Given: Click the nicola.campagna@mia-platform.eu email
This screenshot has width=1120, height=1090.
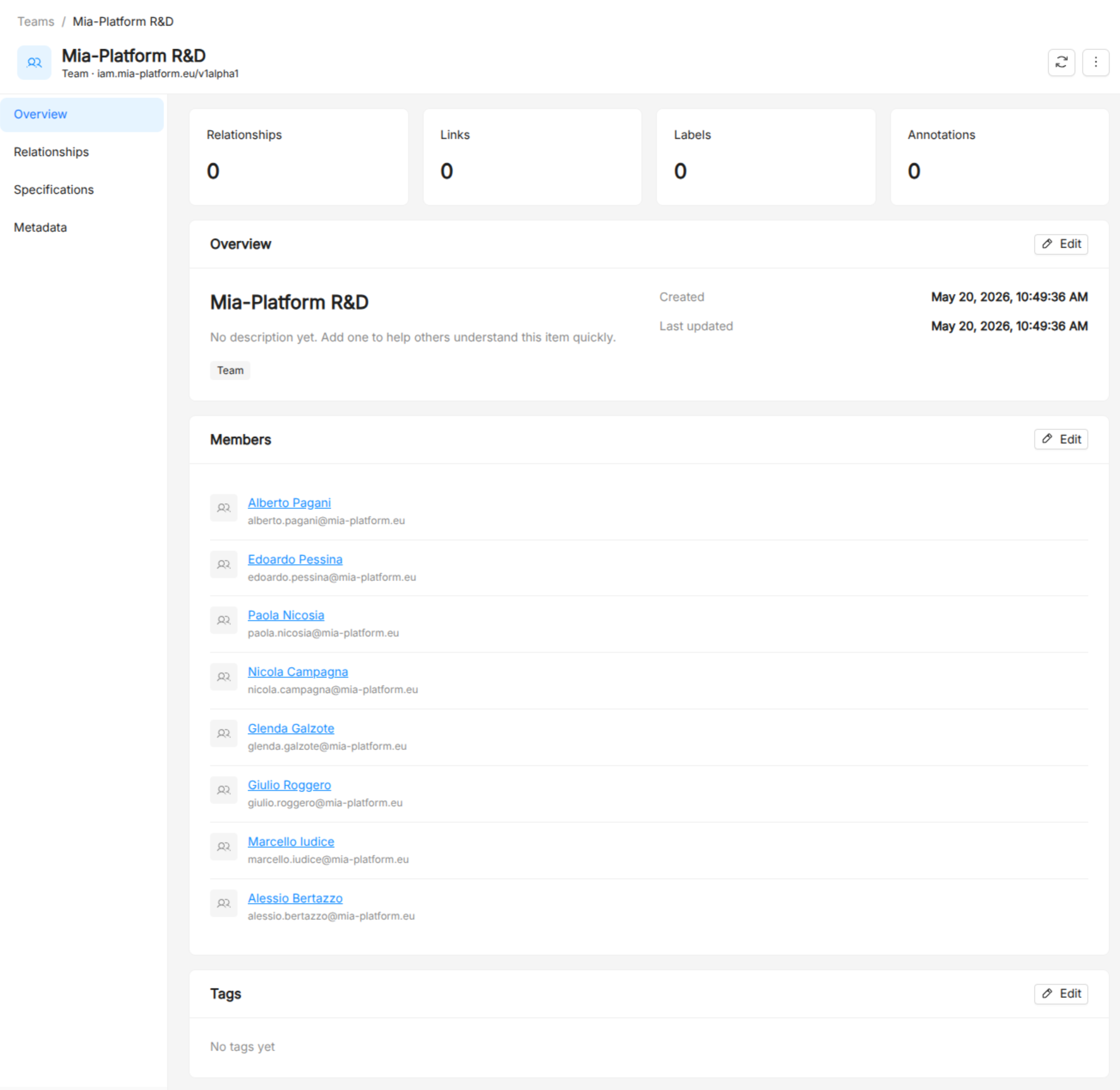Looking at the screenshot, I should click(333, 690).
